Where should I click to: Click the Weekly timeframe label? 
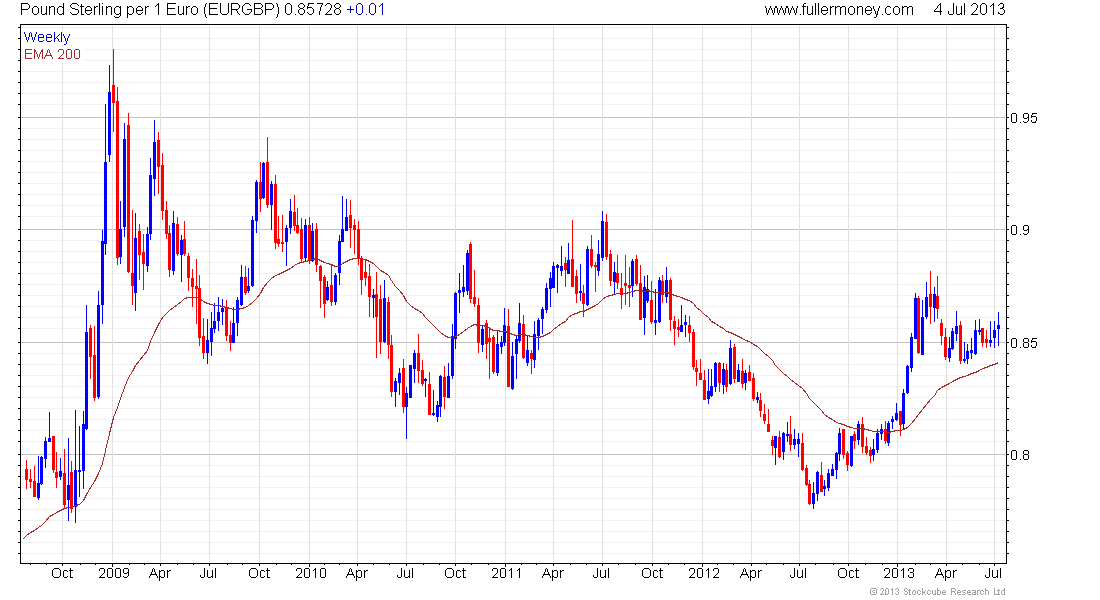47,37
